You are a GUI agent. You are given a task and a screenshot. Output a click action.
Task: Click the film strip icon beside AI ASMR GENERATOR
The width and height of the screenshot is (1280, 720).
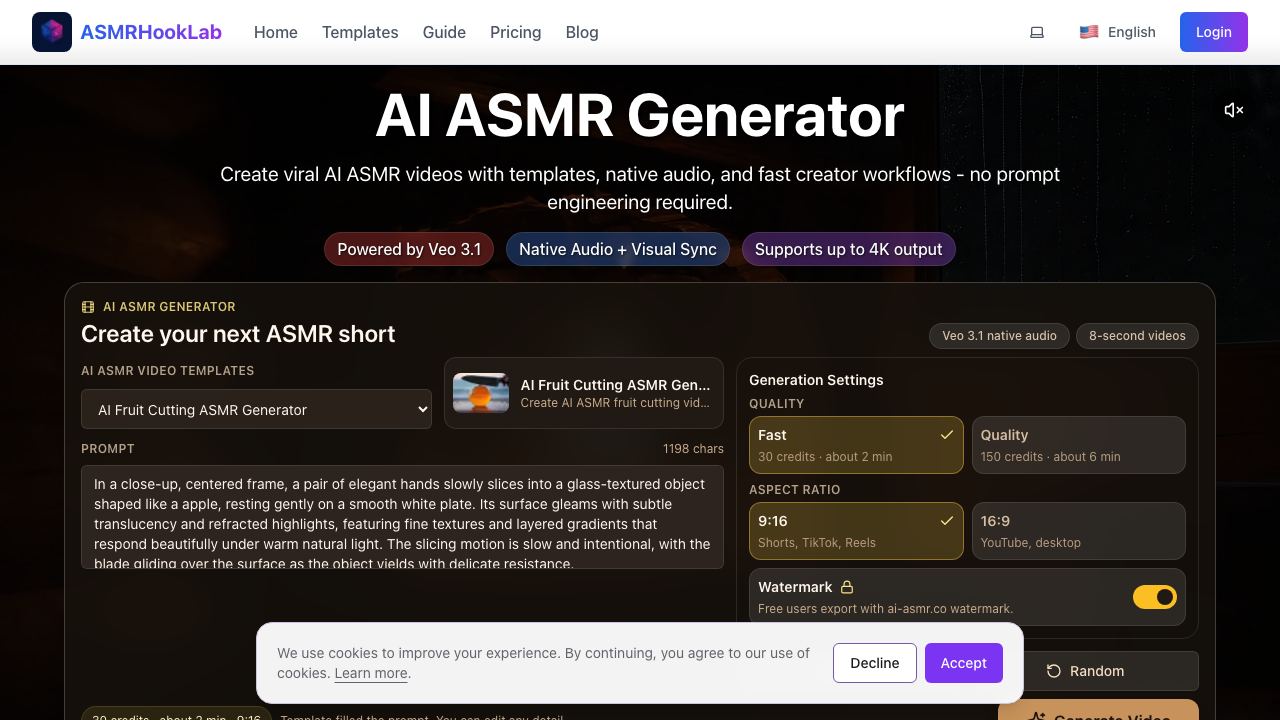[88, 307]
